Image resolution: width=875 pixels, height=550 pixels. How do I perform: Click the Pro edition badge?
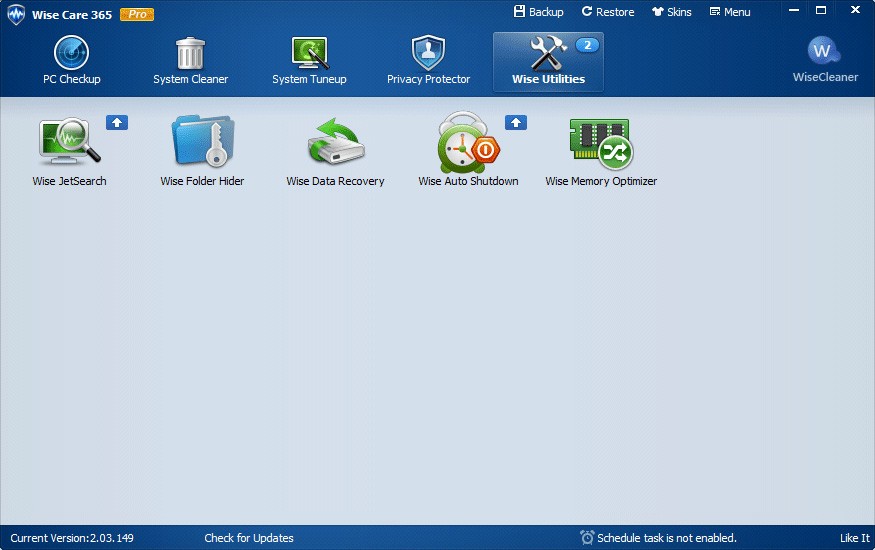137,14
